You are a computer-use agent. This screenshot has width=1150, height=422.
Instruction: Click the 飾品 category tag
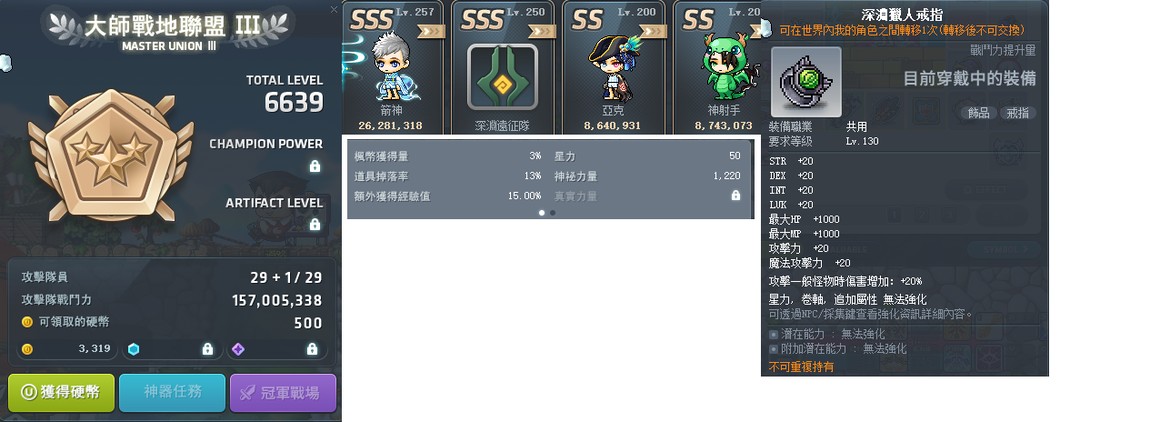click(x=978, y=112)
